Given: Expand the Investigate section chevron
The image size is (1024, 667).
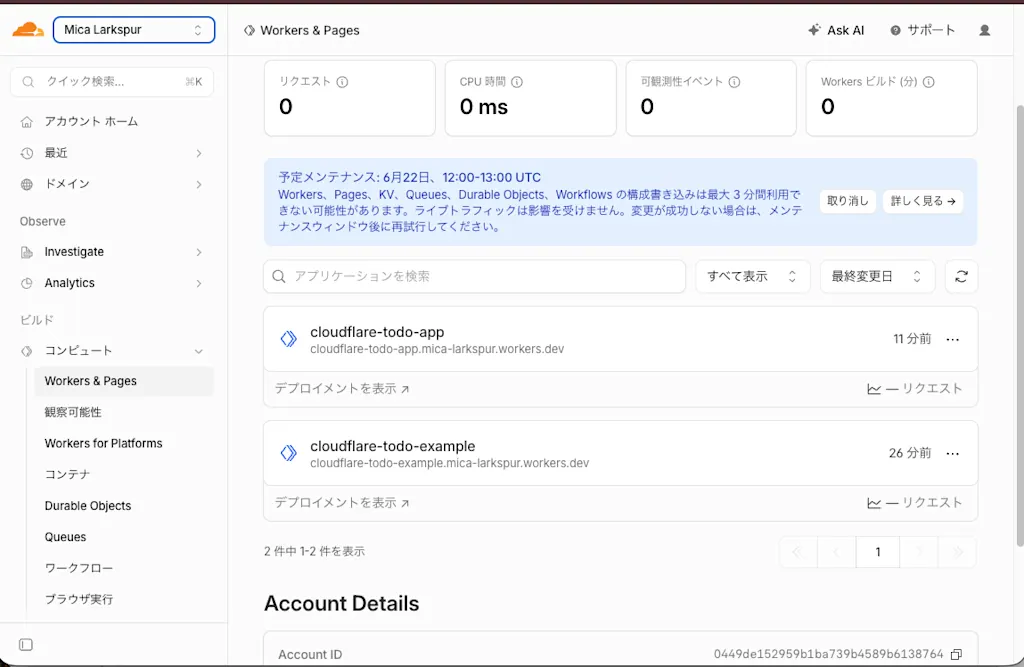Looking at the screenshot, I should point(199,252).
